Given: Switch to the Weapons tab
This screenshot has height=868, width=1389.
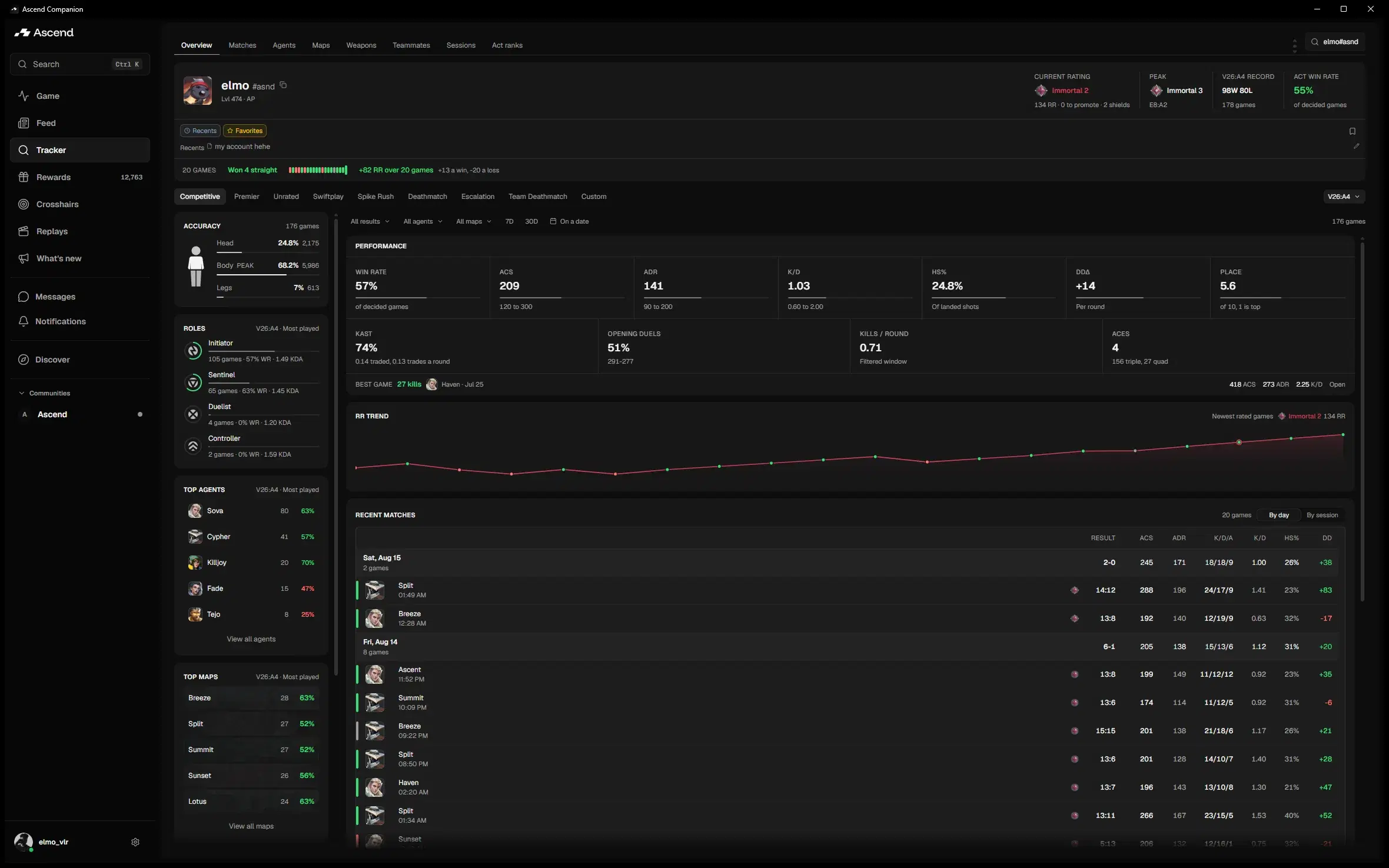Looking at the screenshot, I should pos(361,45).
